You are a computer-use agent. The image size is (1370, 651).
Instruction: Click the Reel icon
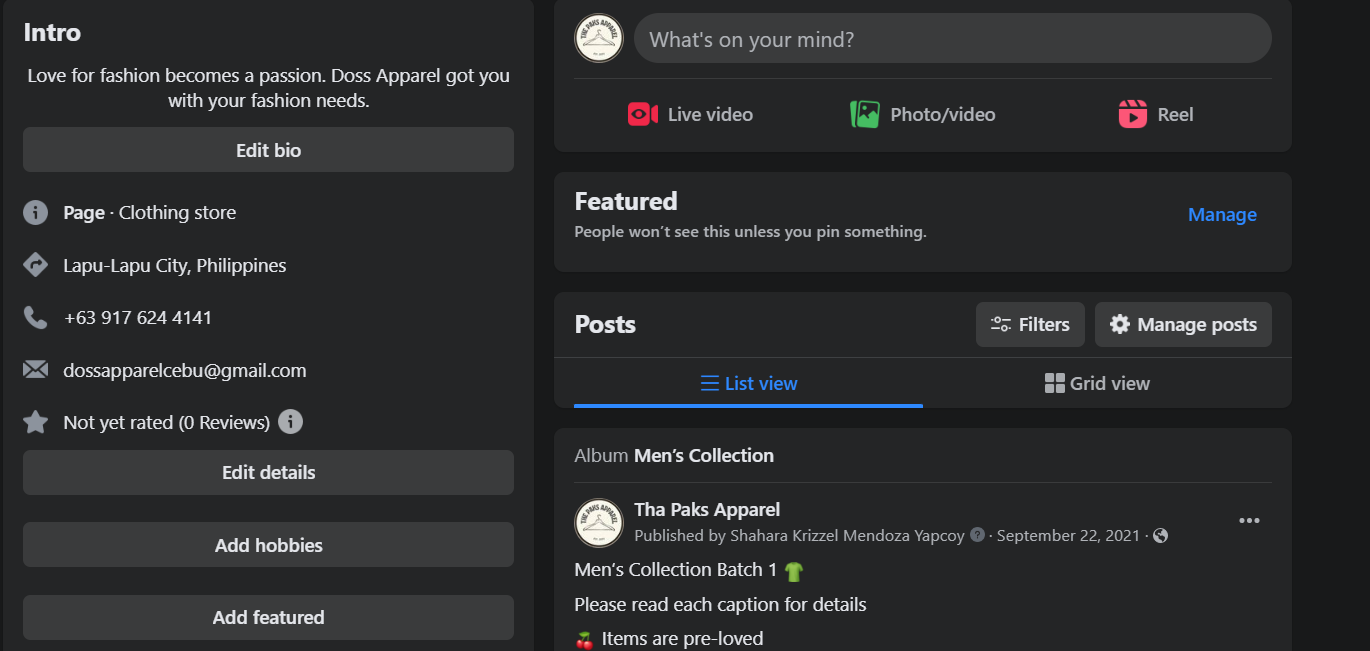click(x=1132, y=114)
